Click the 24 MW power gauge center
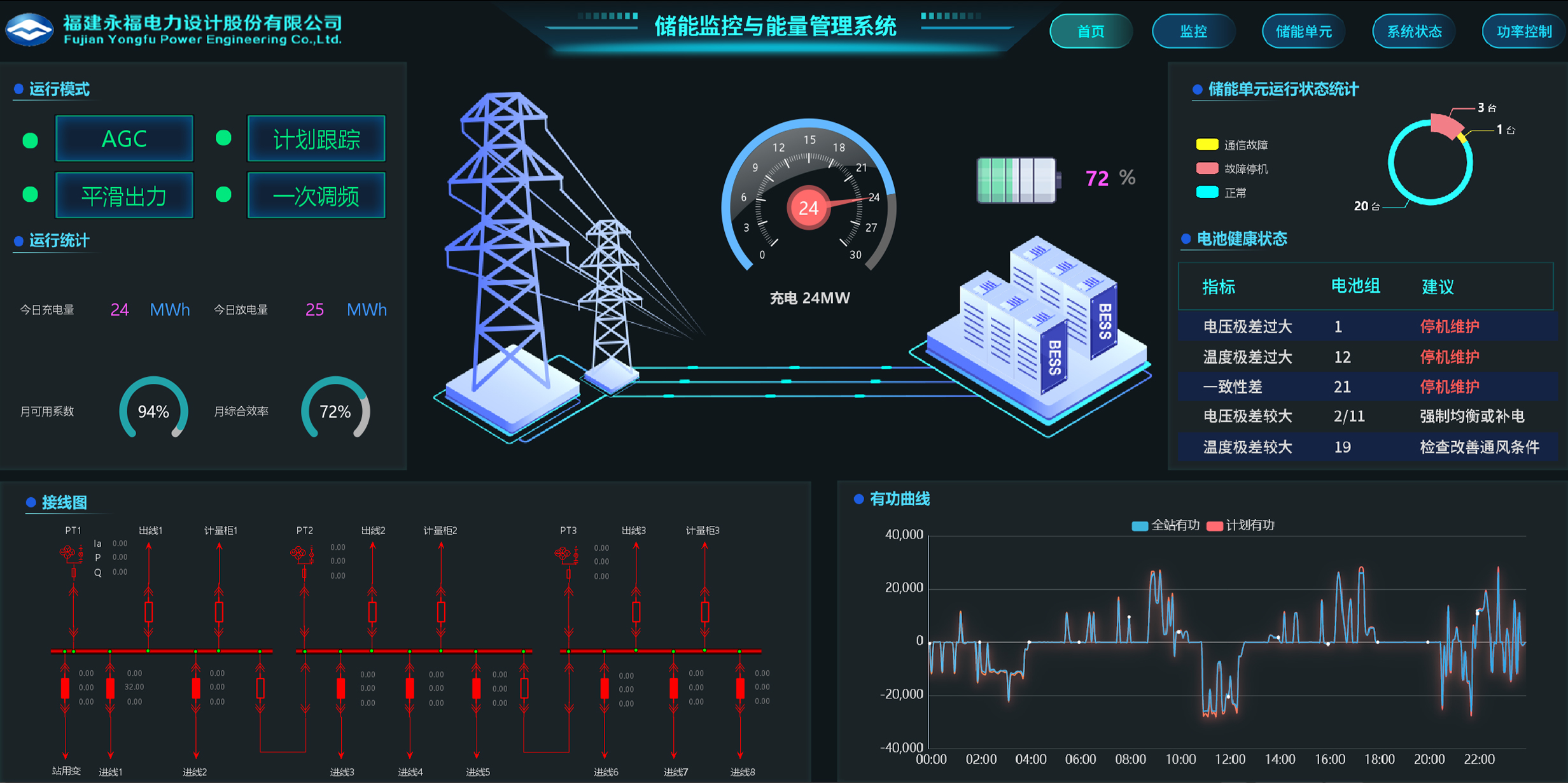Screen dimensions: 1568x783 point(808,208)
